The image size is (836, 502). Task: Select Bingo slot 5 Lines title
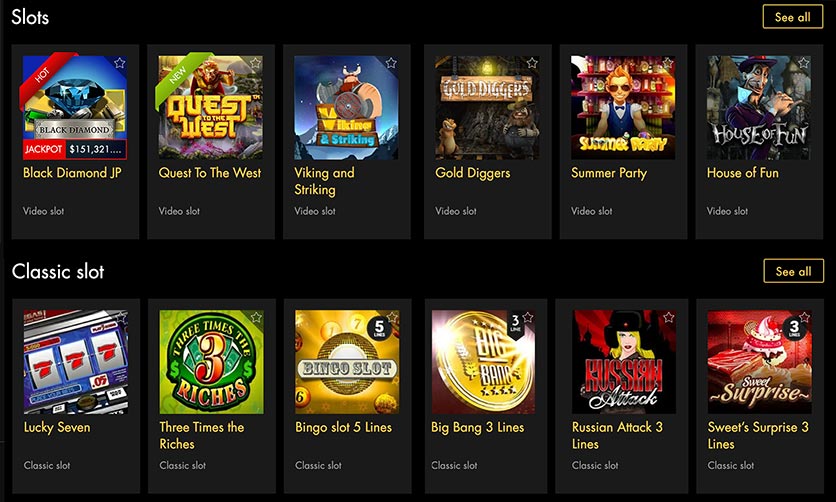click(343, 427)
